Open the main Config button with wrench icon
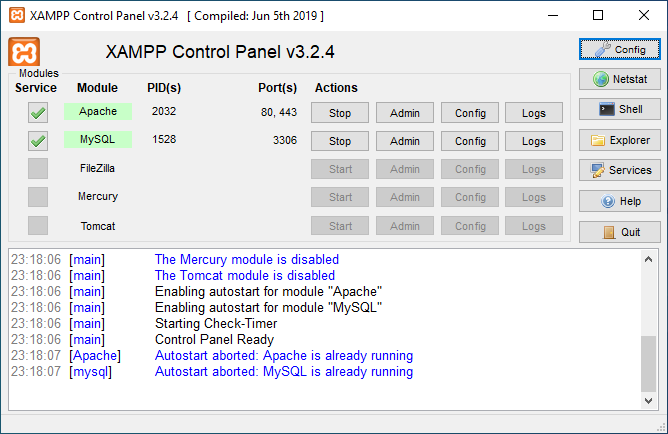The height and width of the screenshot is (434, 668). [x=619, y=49]
